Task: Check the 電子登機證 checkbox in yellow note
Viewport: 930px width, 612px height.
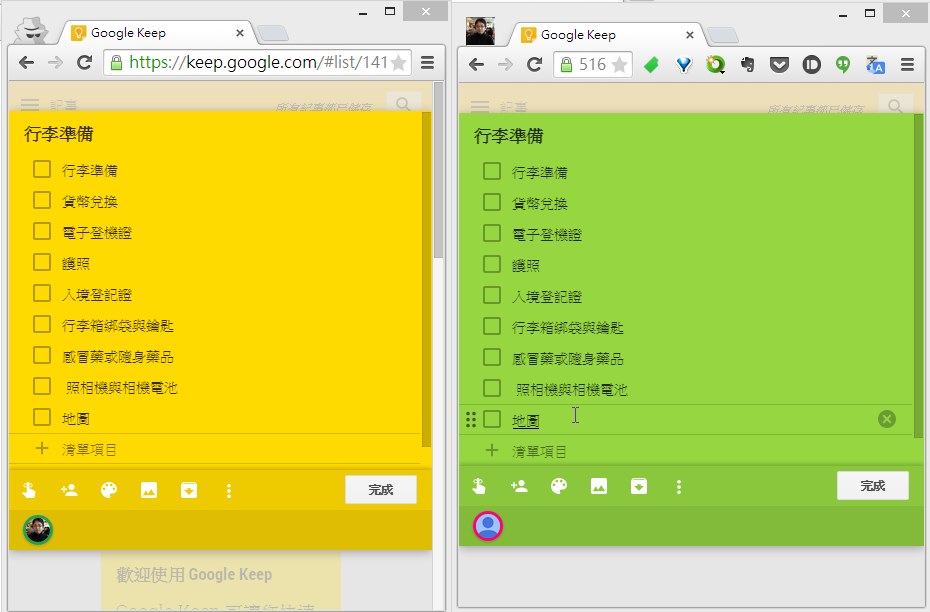Action: (42, 231)
